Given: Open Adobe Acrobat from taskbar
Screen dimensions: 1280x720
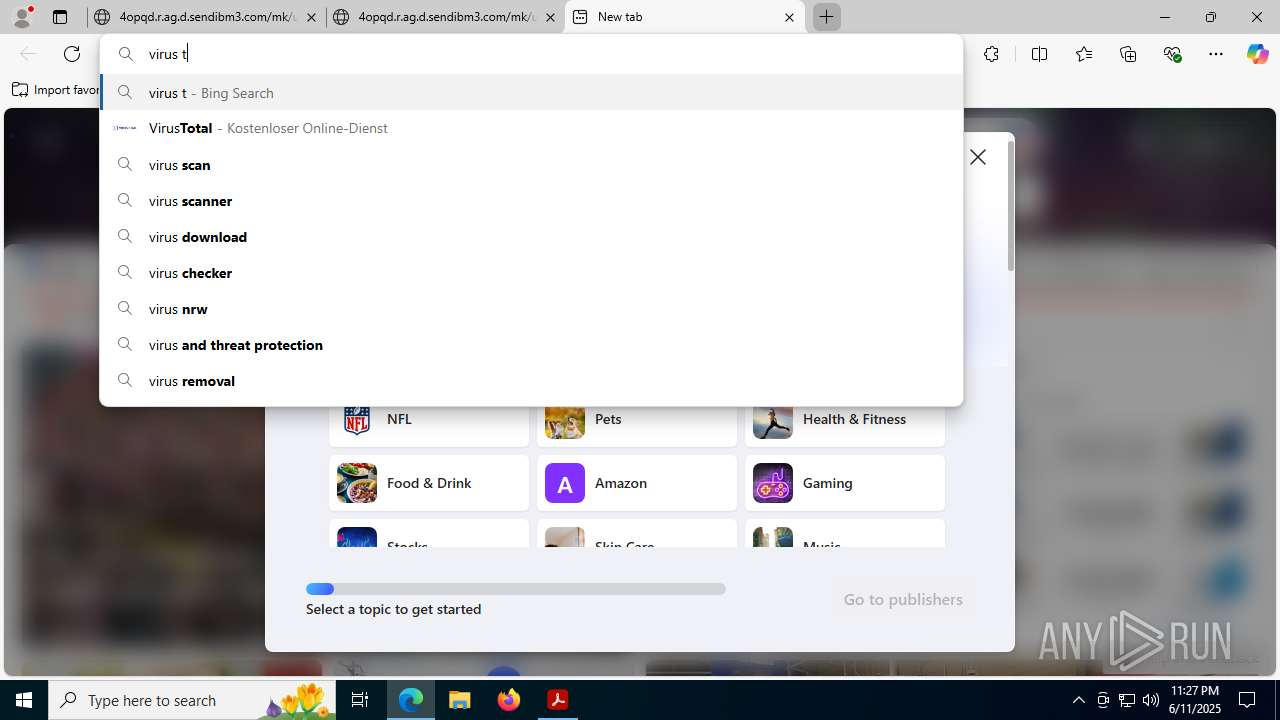Looking at the screenshot, I should (558, 700).
